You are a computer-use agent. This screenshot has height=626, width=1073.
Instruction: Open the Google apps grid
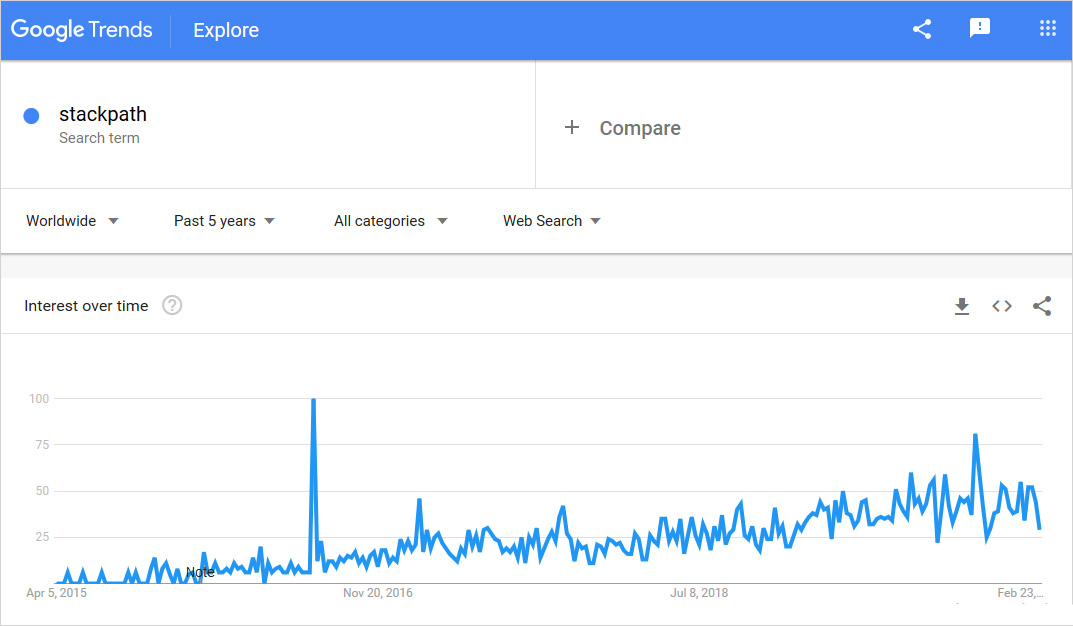click(x=1048, y=29)
